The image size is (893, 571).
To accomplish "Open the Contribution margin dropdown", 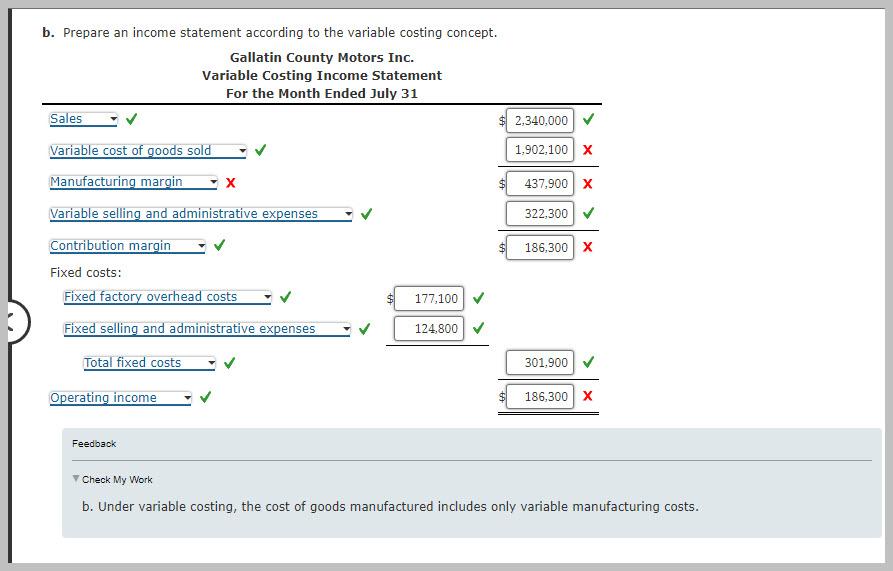I will (127, 246).
